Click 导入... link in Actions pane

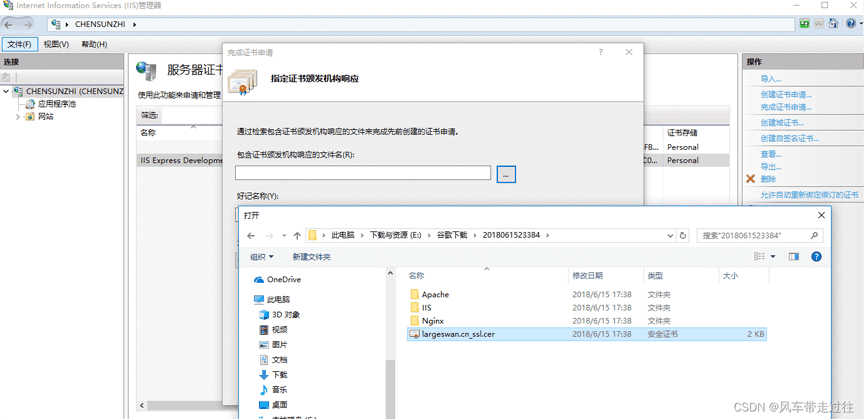coord(771,79)
